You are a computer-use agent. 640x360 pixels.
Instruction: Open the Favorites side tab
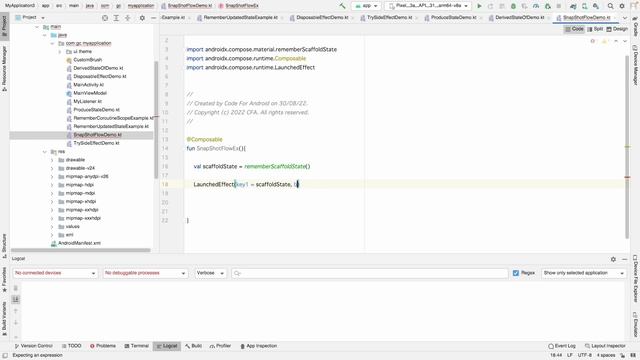coord(4,280)
